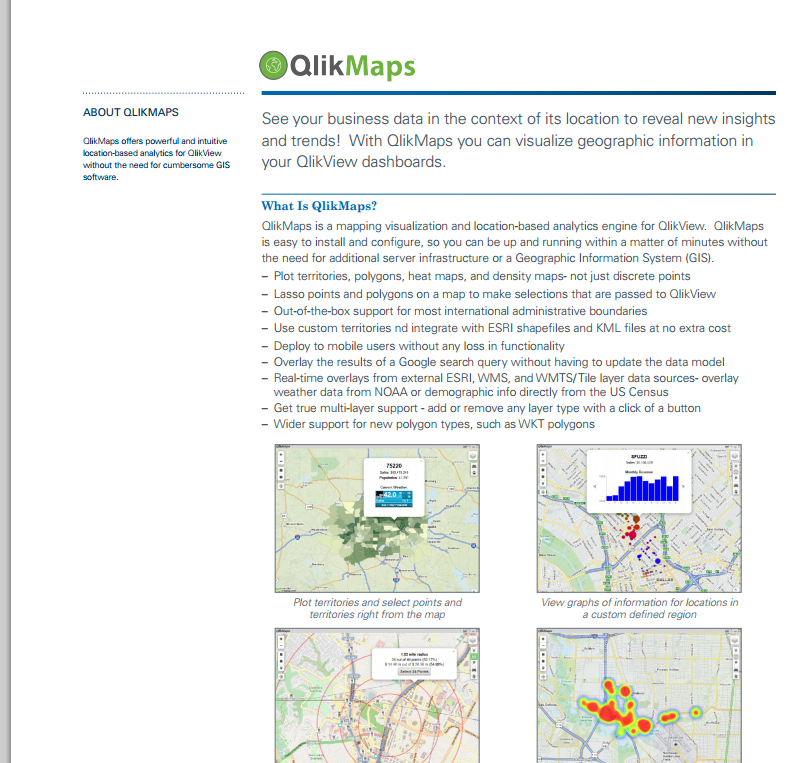Click the '75220' weather popup in the first map
This screenshot has height=763, width=790.
[x=394, y=487]
